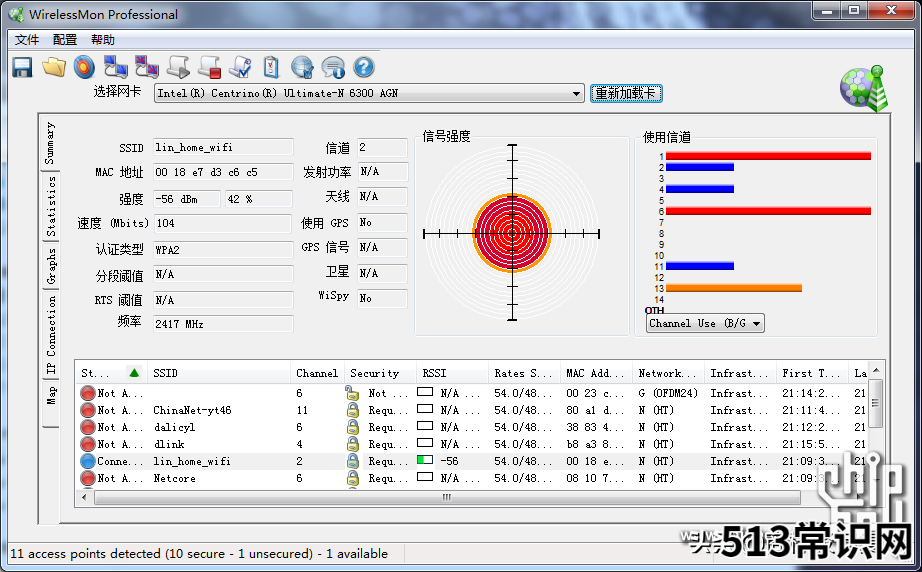Click the status bar access points summary text

tap(199, 554)
